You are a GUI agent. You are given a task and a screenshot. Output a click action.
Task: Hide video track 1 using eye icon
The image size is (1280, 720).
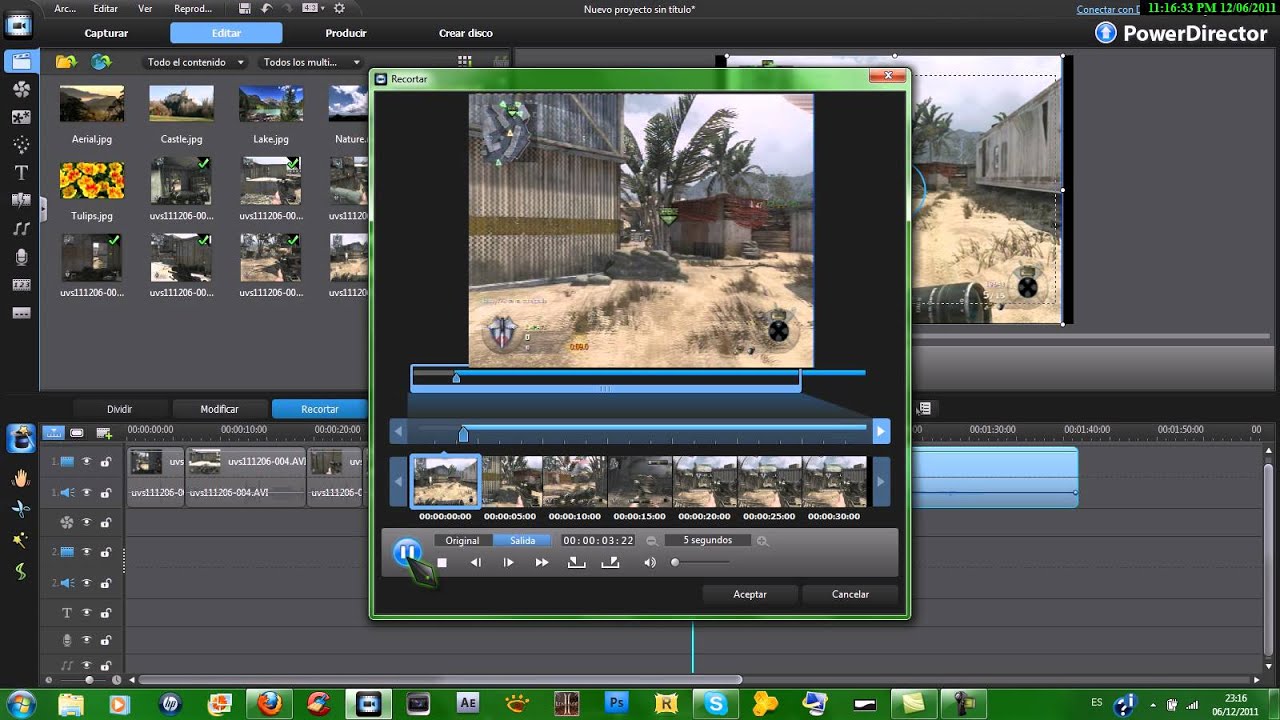tap(86, 462)
